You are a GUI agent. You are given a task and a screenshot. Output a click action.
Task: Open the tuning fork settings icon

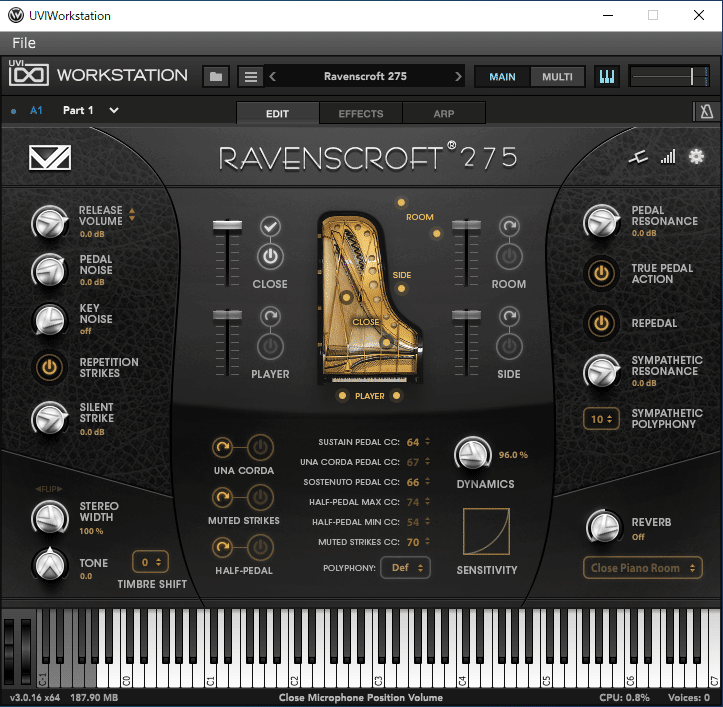[639, 158]
